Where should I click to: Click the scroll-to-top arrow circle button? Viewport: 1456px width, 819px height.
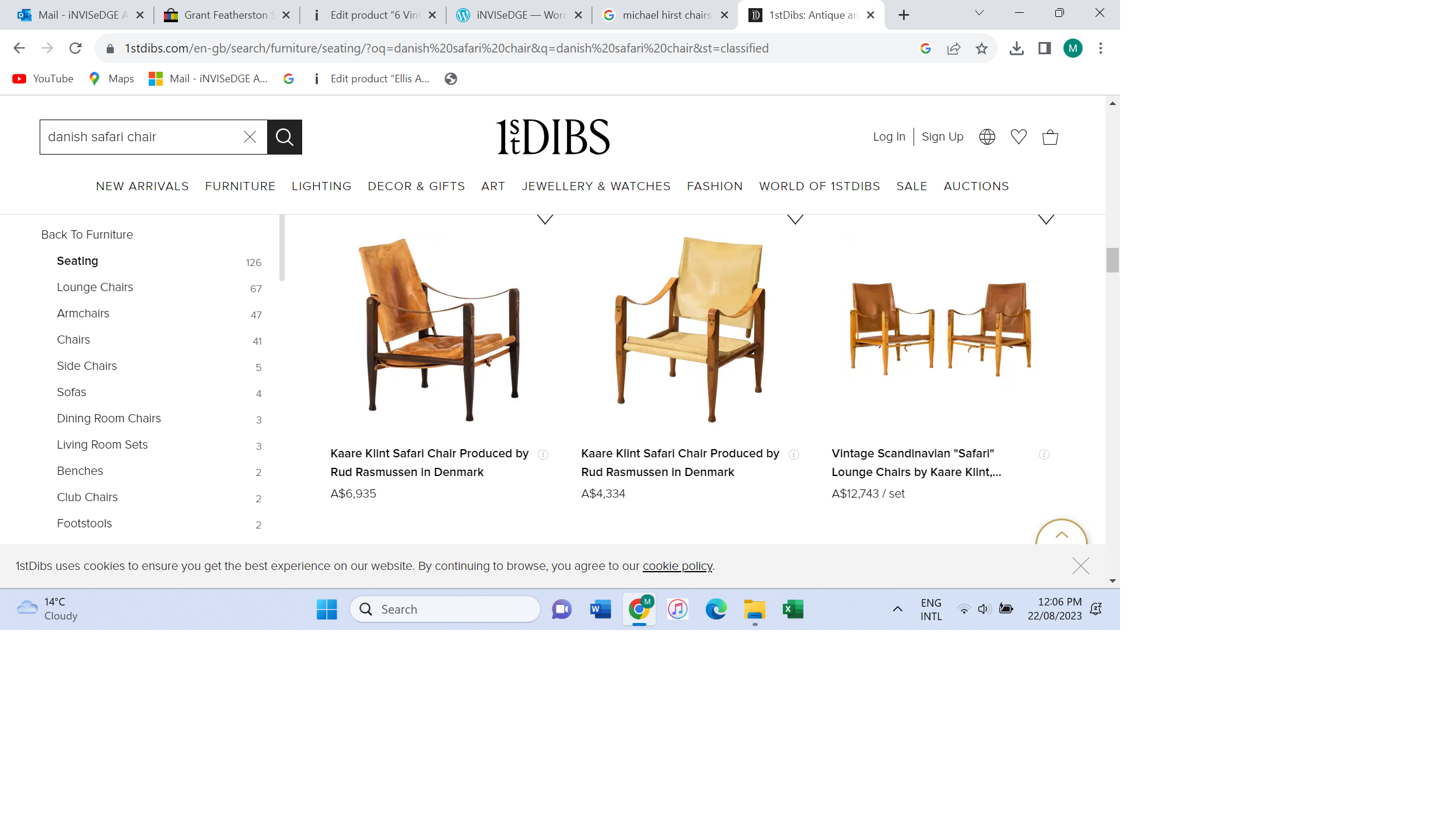tap(1061, 535)
